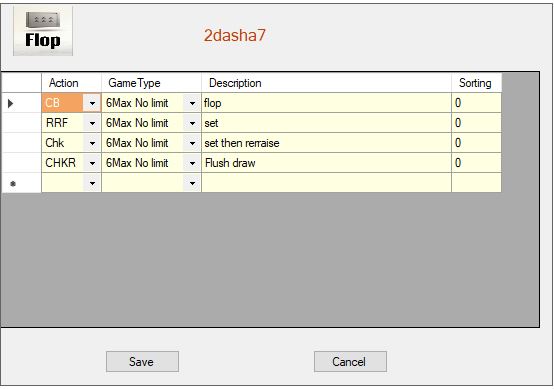Image resolution: width=554 pixels, height=389 pixels.
Task: Open empty new row GameType dropdown
Action: click(x=192, y=183)
